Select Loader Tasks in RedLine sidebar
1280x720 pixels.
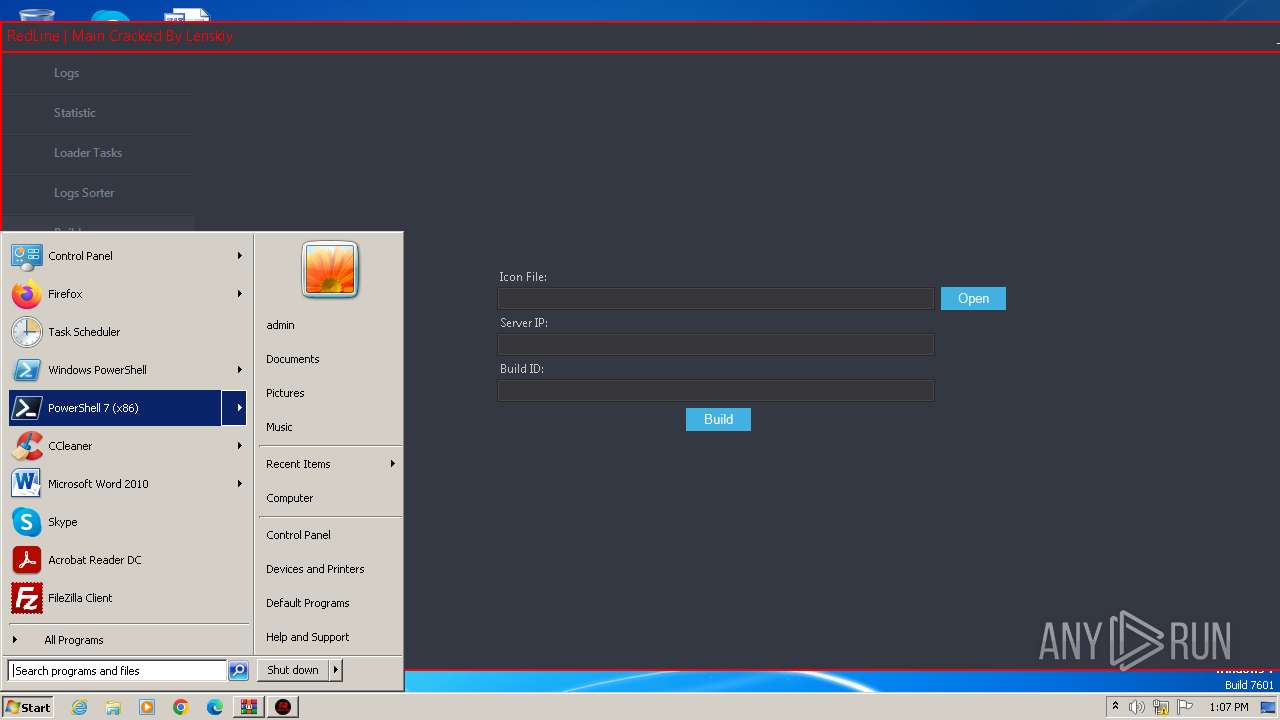(x=88, y=153)
